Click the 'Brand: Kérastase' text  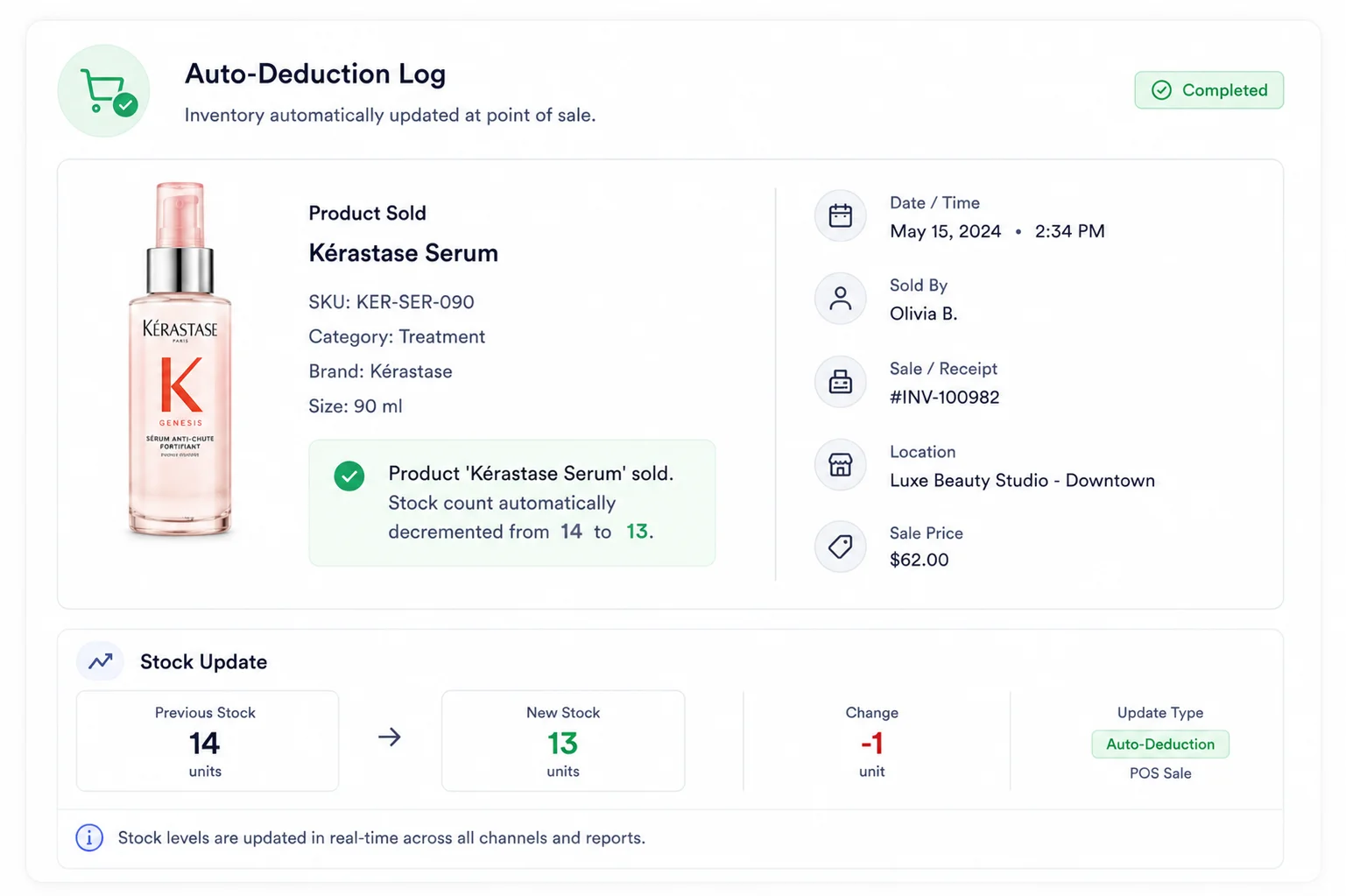coord(380,371)
